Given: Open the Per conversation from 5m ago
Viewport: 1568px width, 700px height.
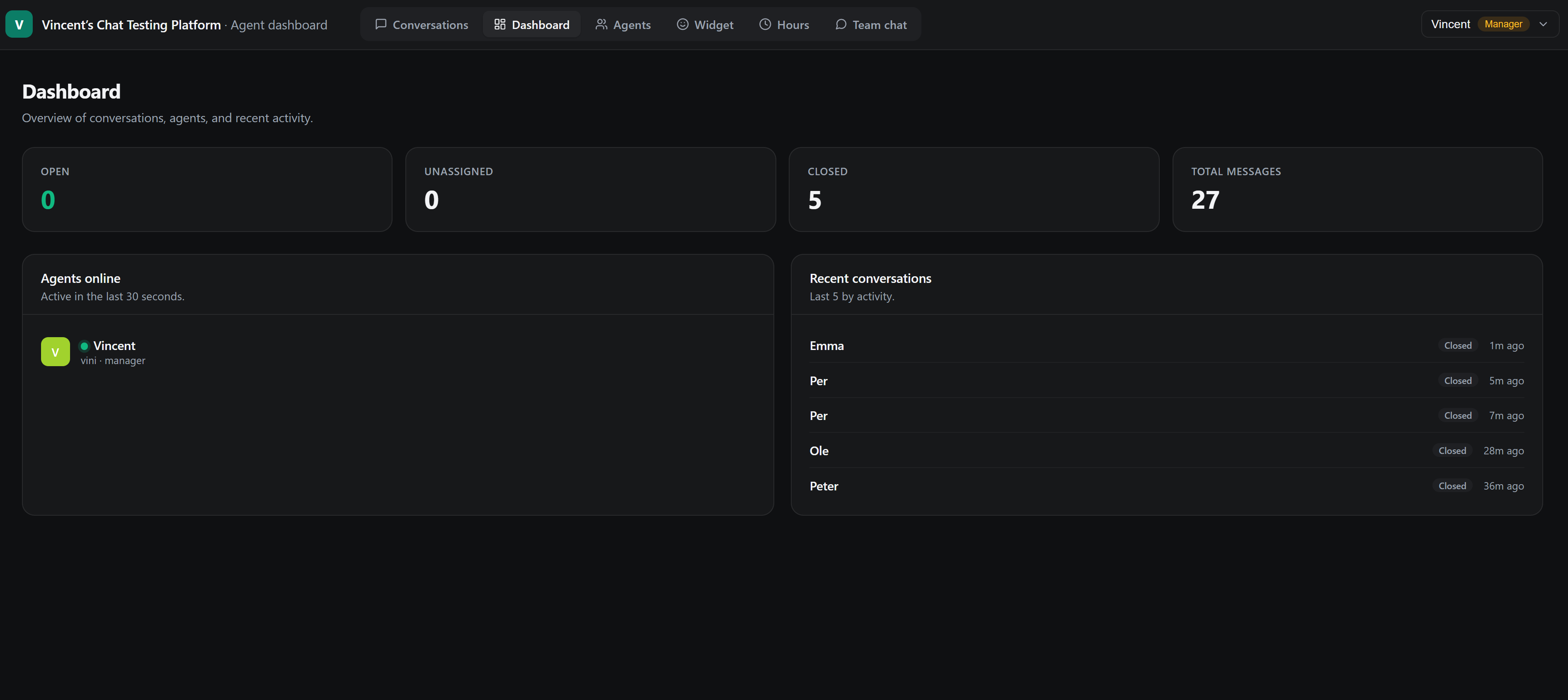Looking at the screenshot, I should point(1166,381).
